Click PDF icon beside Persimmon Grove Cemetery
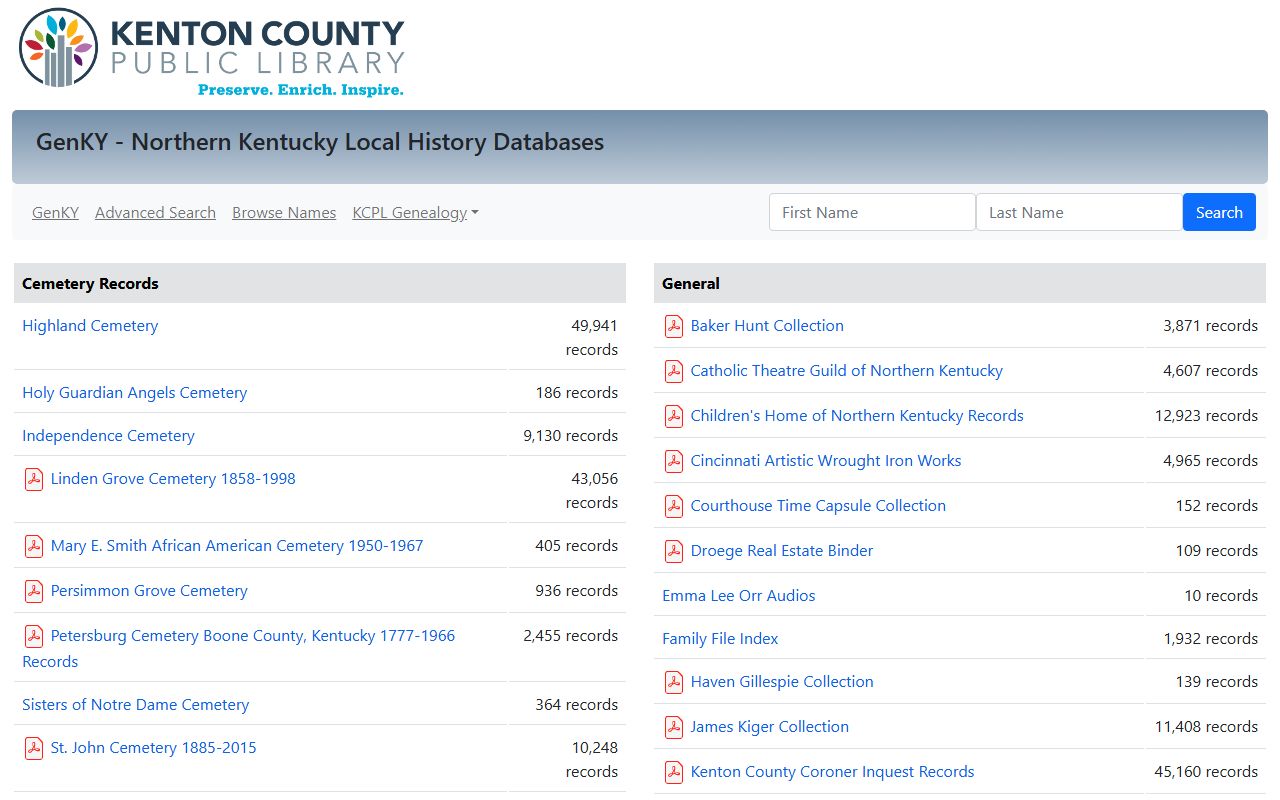This screenshot has height=800, width=1280. [x=34, y=591]
